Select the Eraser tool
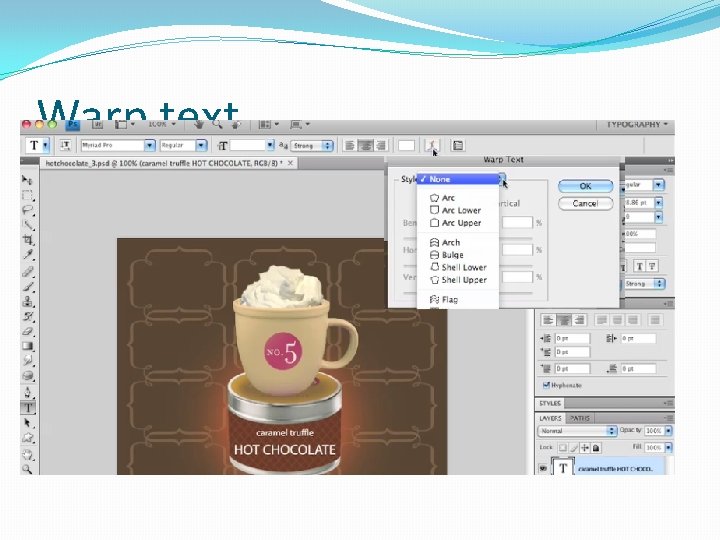 point(28,331)
